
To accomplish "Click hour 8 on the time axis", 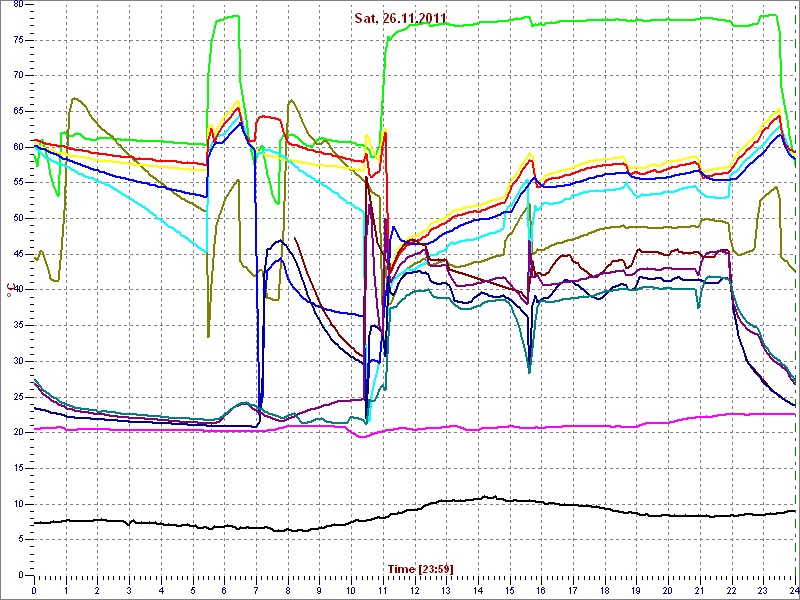I will 288,590.
